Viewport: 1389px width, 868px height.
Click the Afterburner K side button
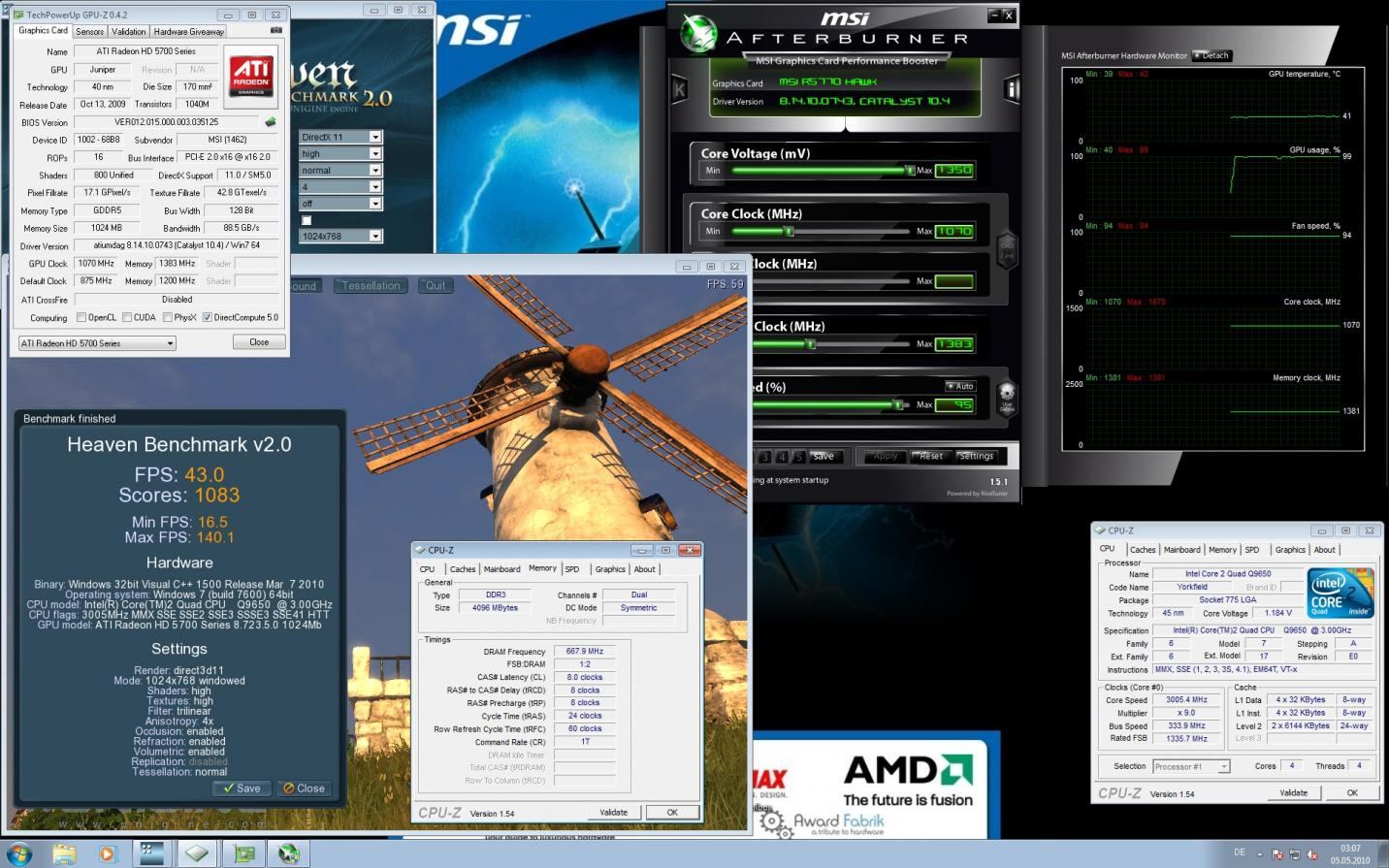point(679,89)
